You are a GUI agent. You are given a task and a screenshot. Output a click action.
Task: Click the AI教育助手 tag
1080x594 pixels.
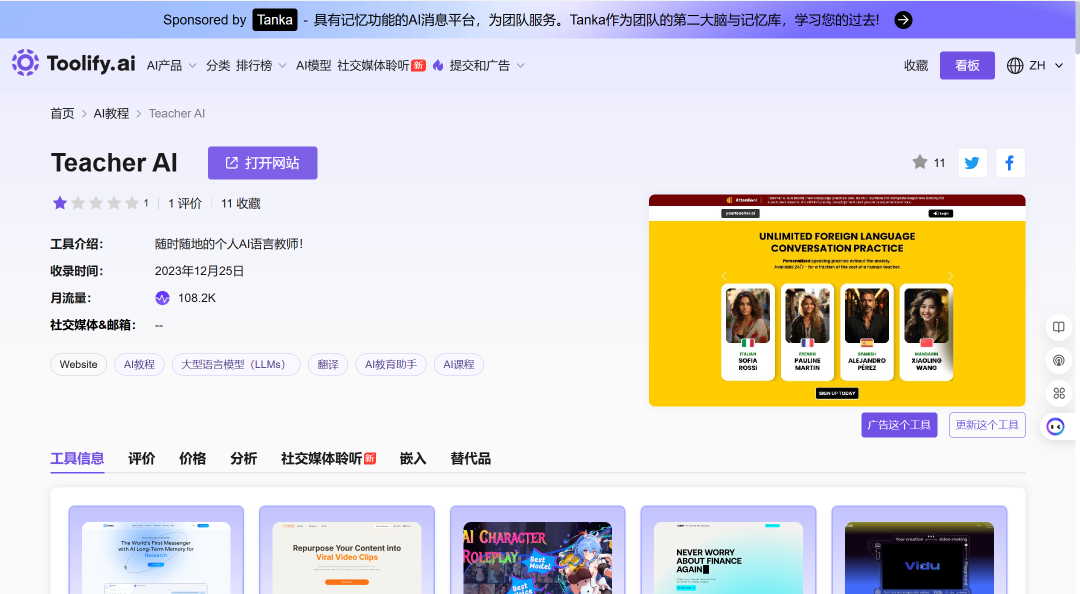point(391,365)
